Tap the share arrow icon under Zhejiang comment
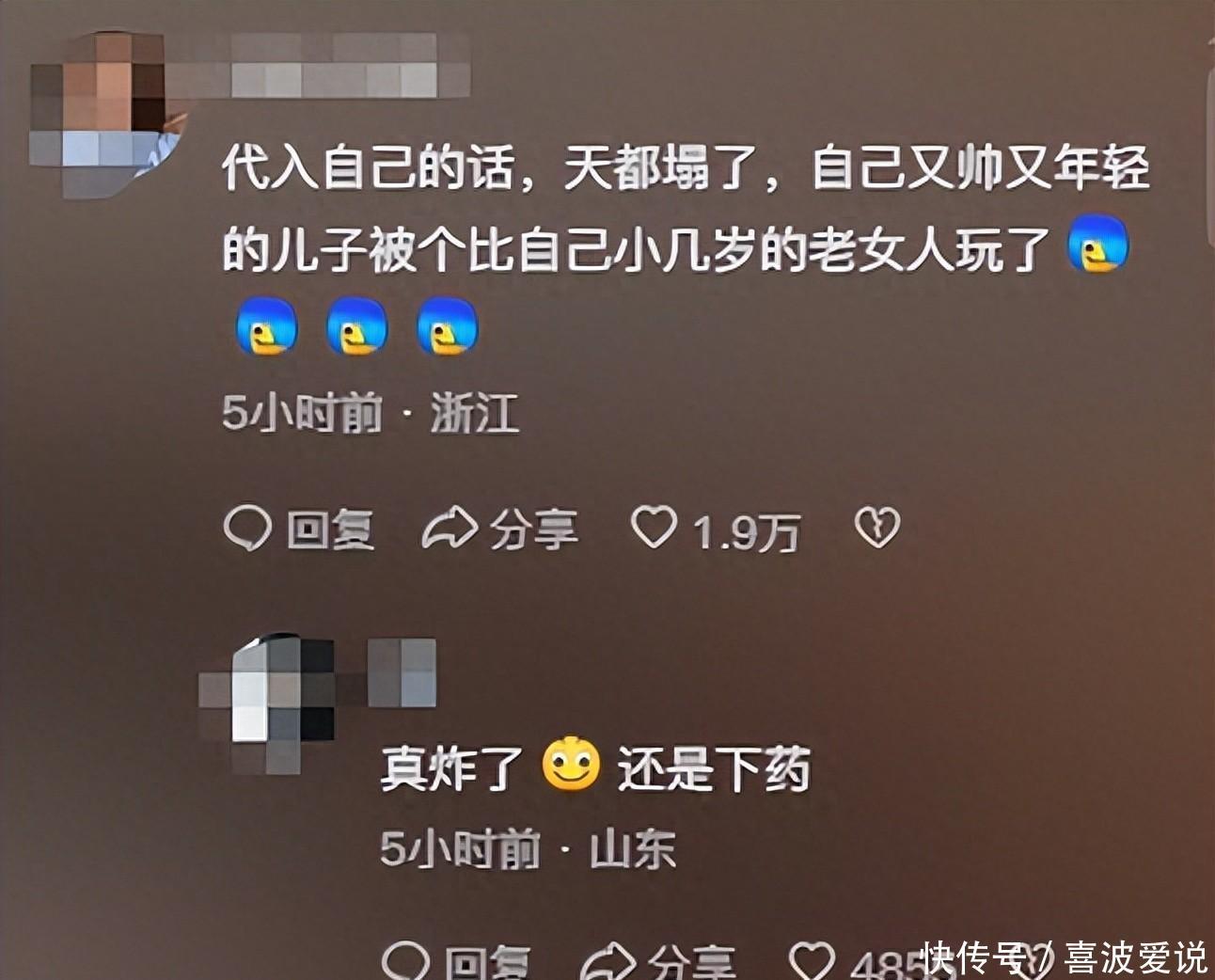This screenshot has height=980, width=1215. (x=450, y=530)
